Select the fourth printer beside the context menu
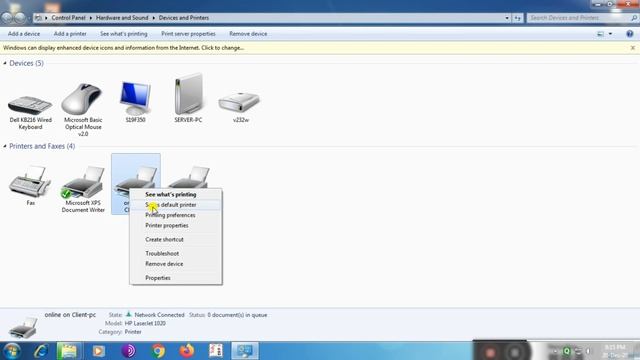 (x=189, y=176)
